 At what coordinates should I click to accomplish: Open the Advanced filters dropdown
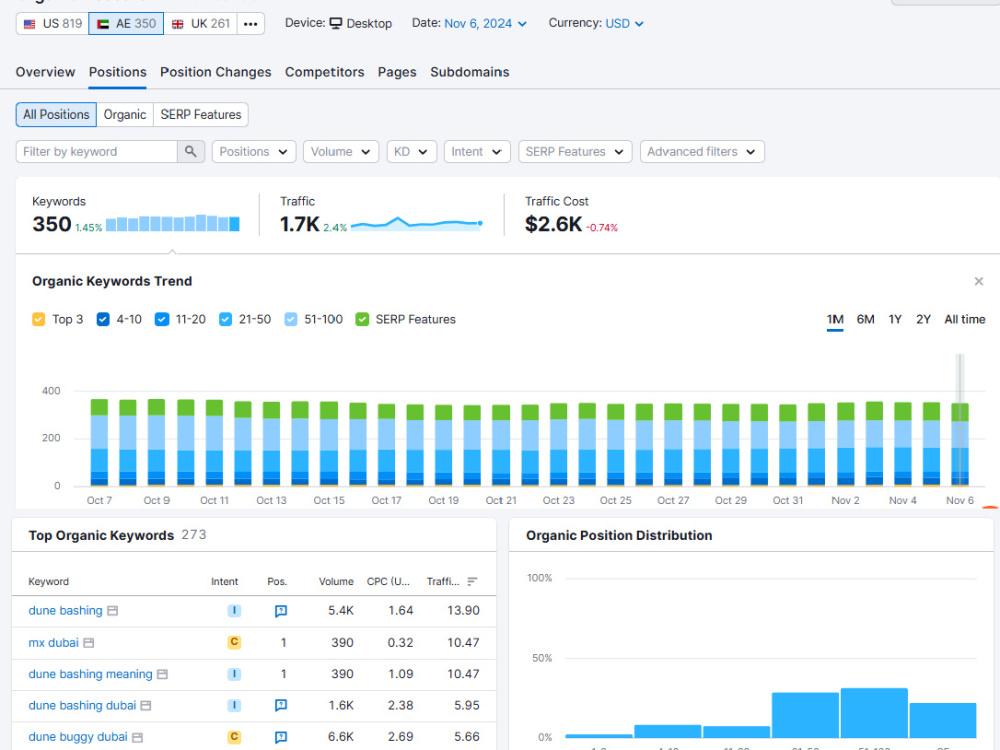(x=702, y=152)
